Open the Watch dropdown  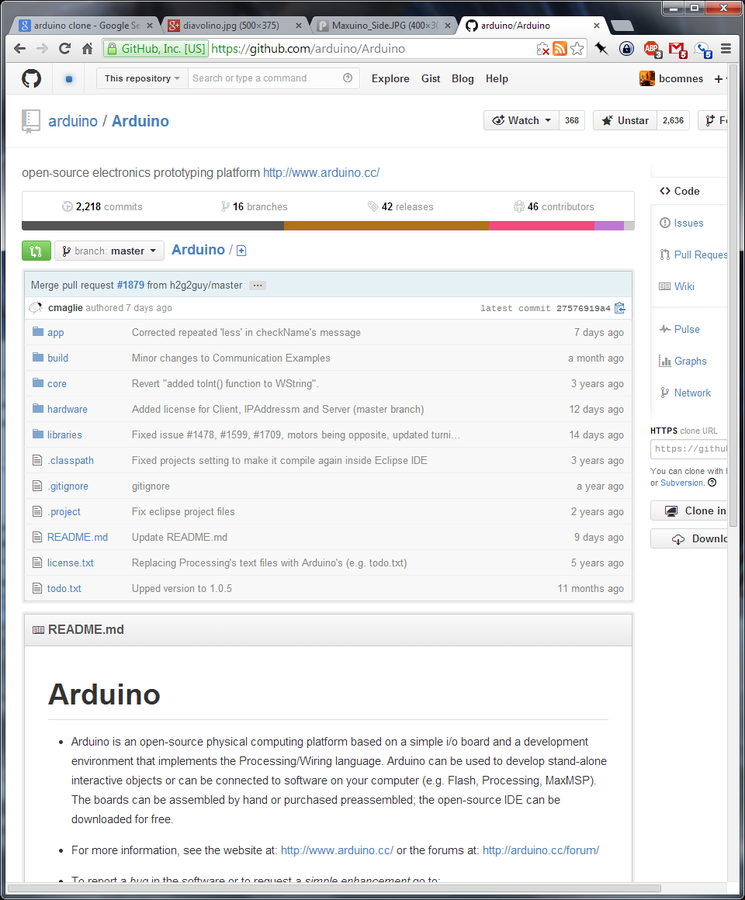(521, 121)
